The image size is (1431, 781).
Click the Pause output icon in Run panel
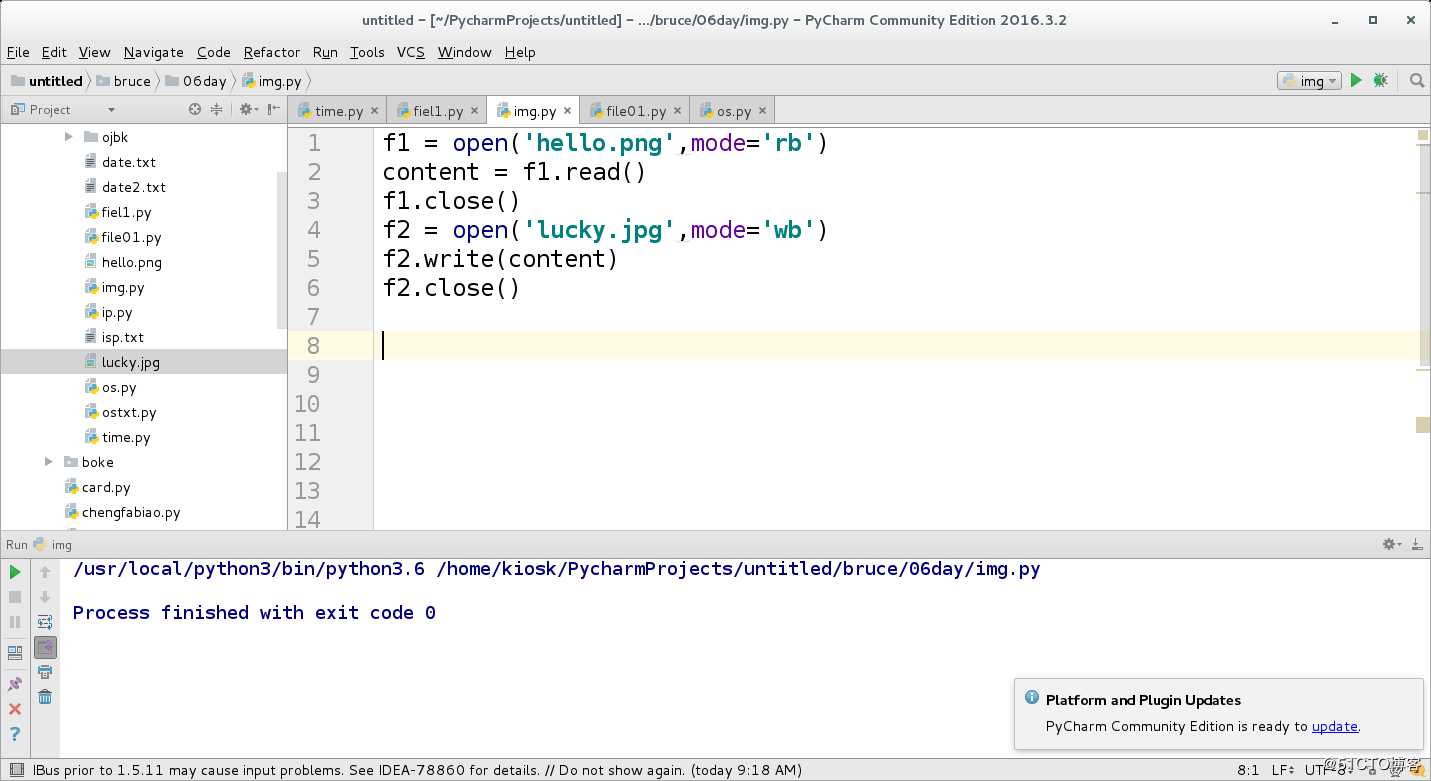15,622
